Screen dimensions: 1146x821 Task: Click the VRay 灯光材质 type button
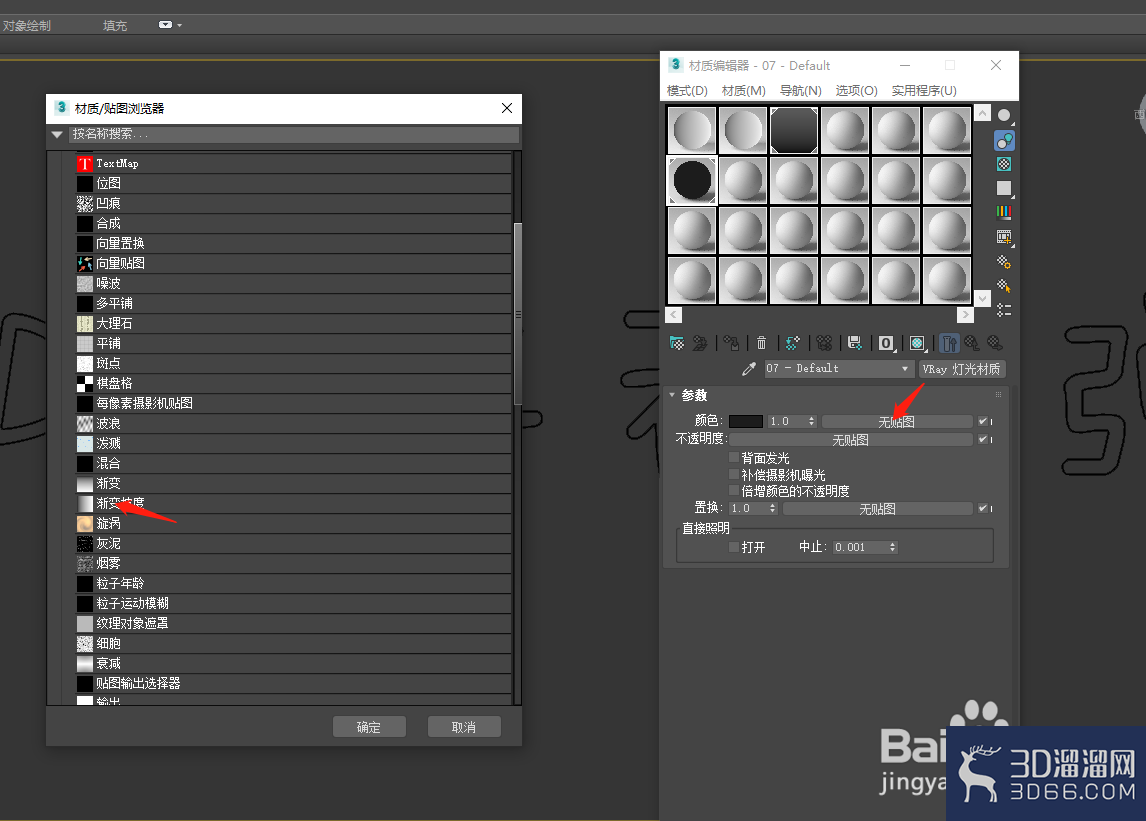[x=962, y=368]
